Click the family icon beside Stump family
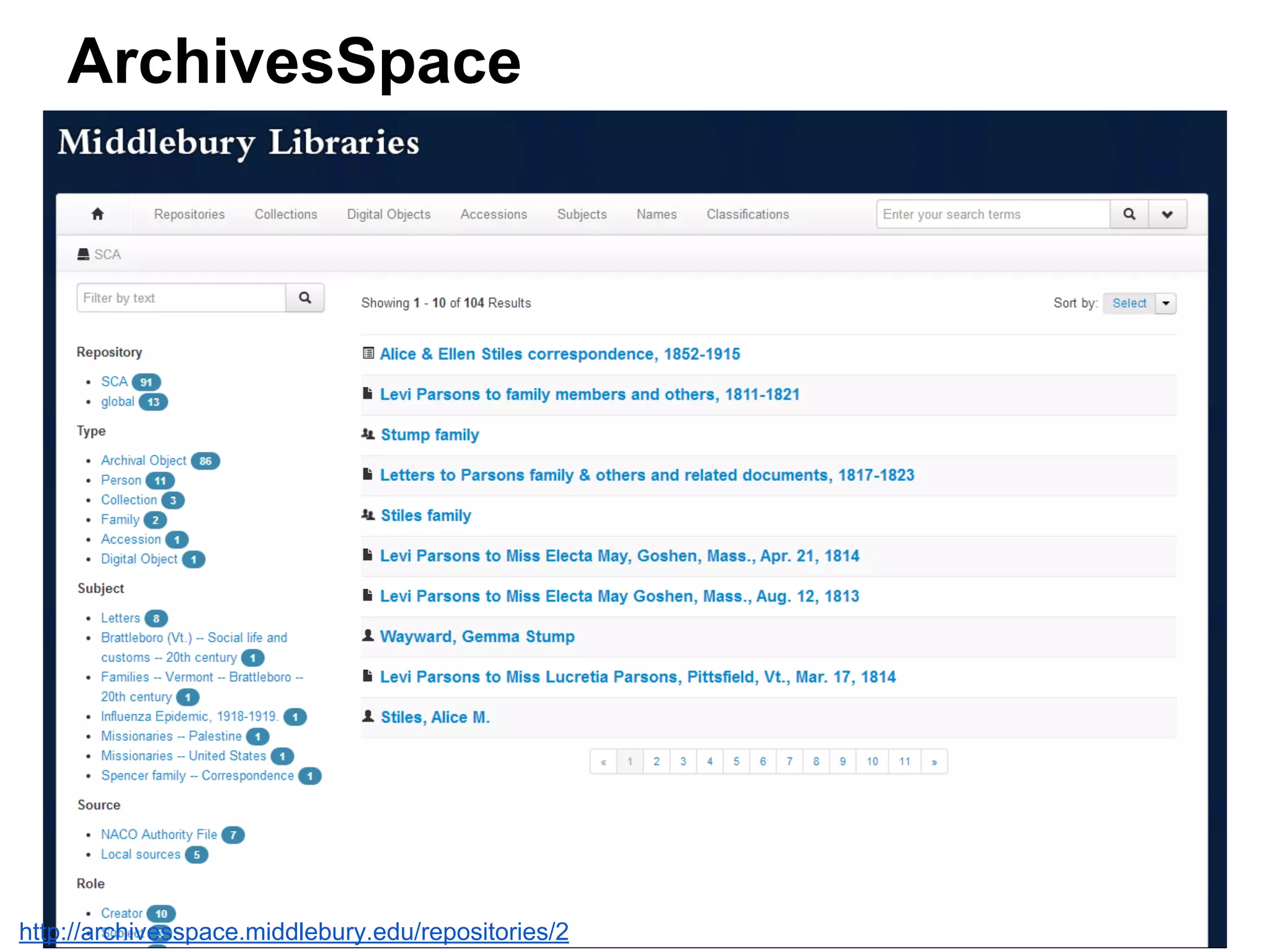The height and width of the screenshot is (952, 1270). click(x=368, y=434)
